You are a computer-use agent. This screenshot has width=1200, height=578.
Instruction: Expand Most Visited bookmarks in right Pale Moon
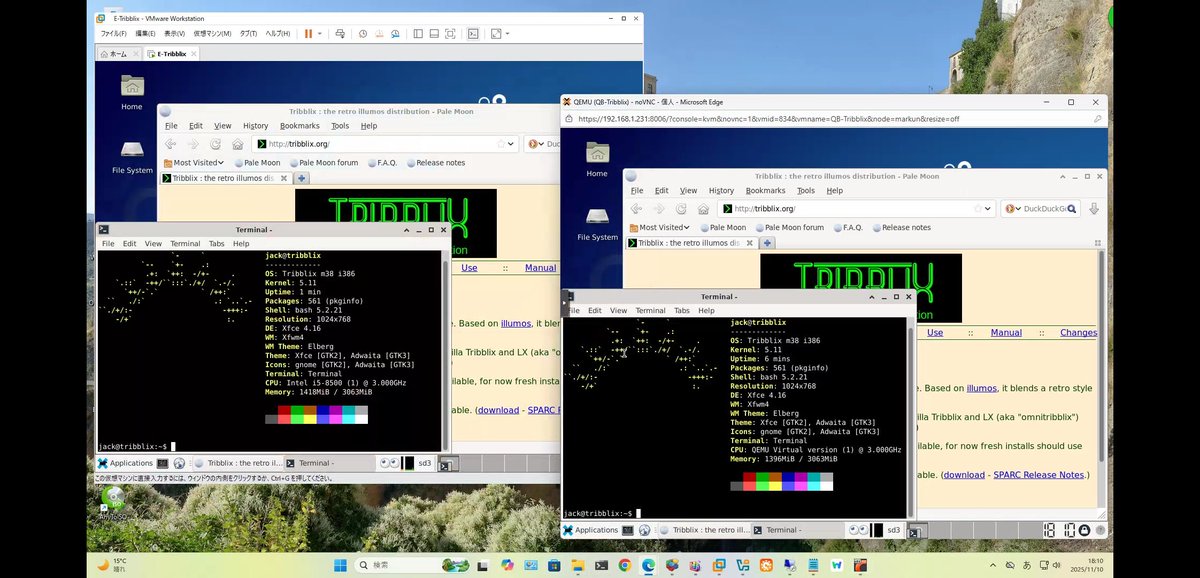coord(659,227)
